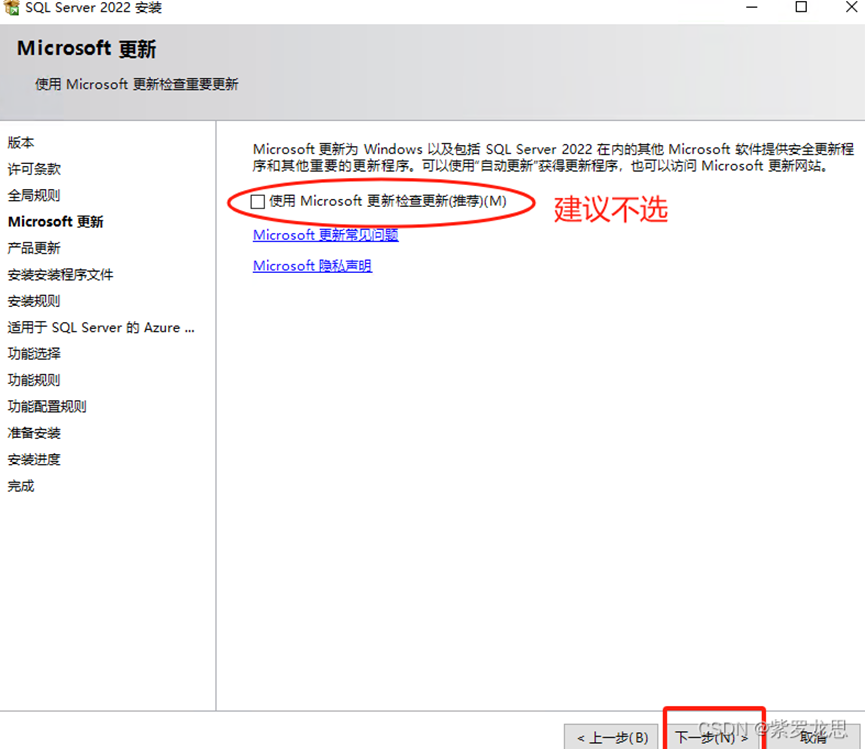
Task: Select the 版本 step in the sidebar
Action: [21, 142]
